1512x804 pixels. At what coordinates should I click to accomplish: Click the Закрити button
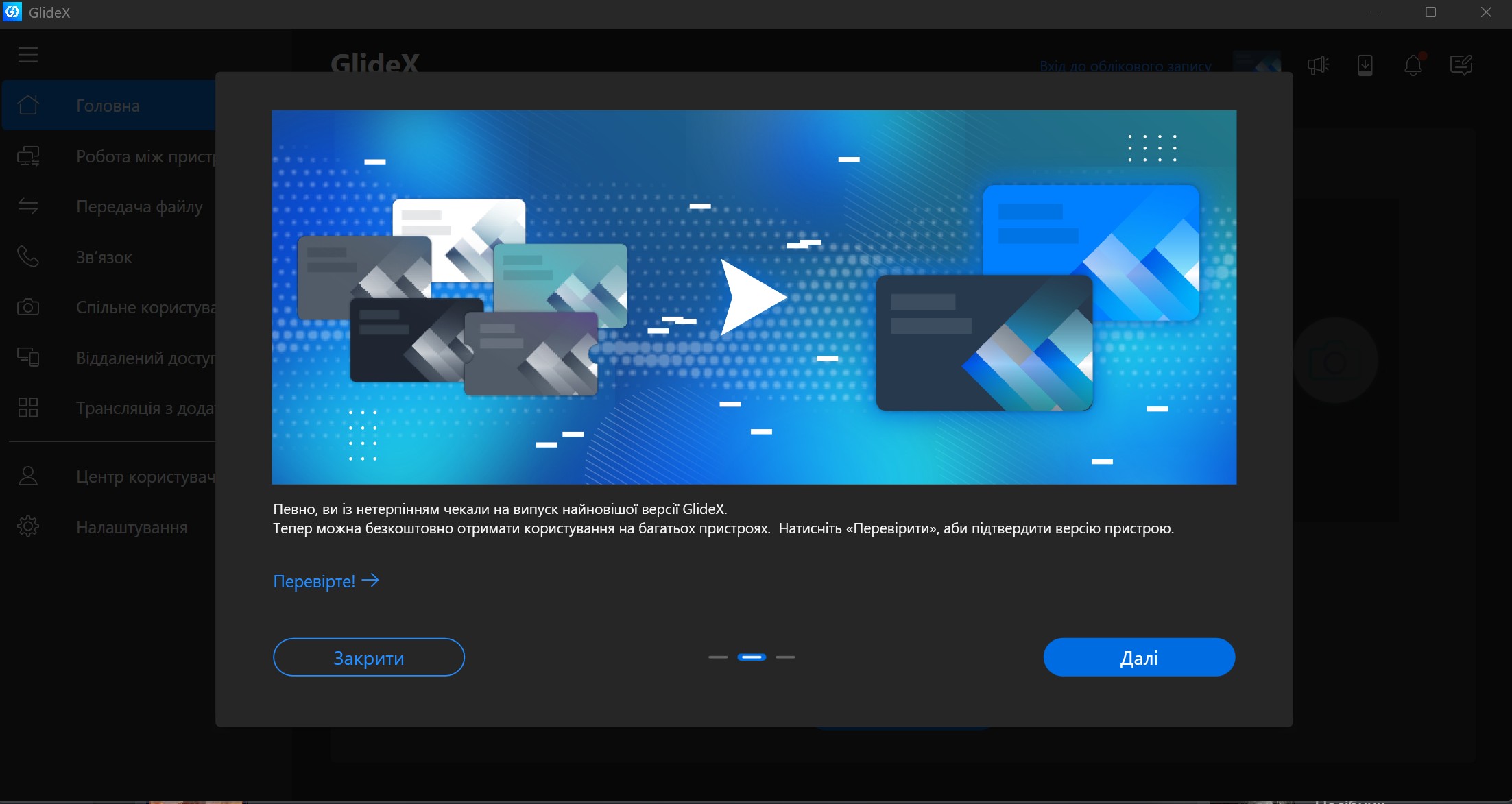coord(369,657)
